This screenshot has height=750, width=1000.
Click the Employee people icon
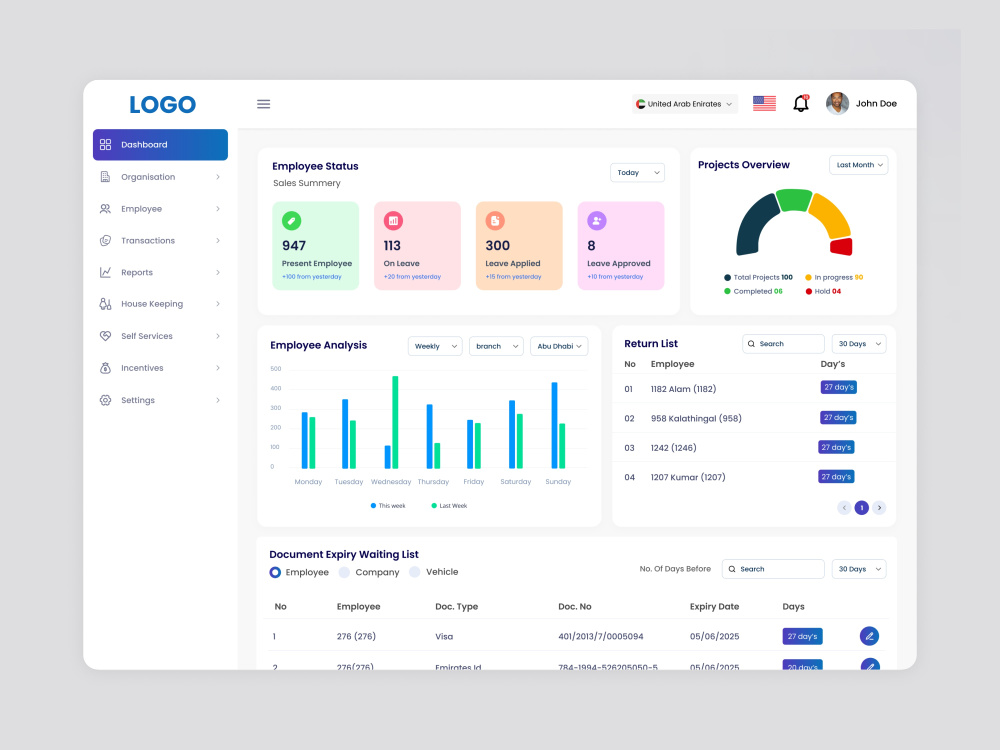click(105, 209)
